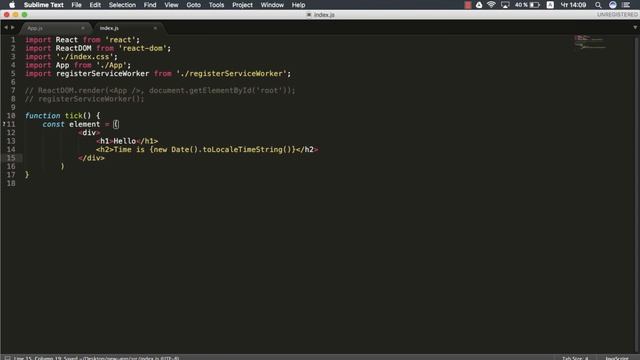Click the Hello h1 text
Image resolution: width=640 pixels, height=360 pixels.
124,141
